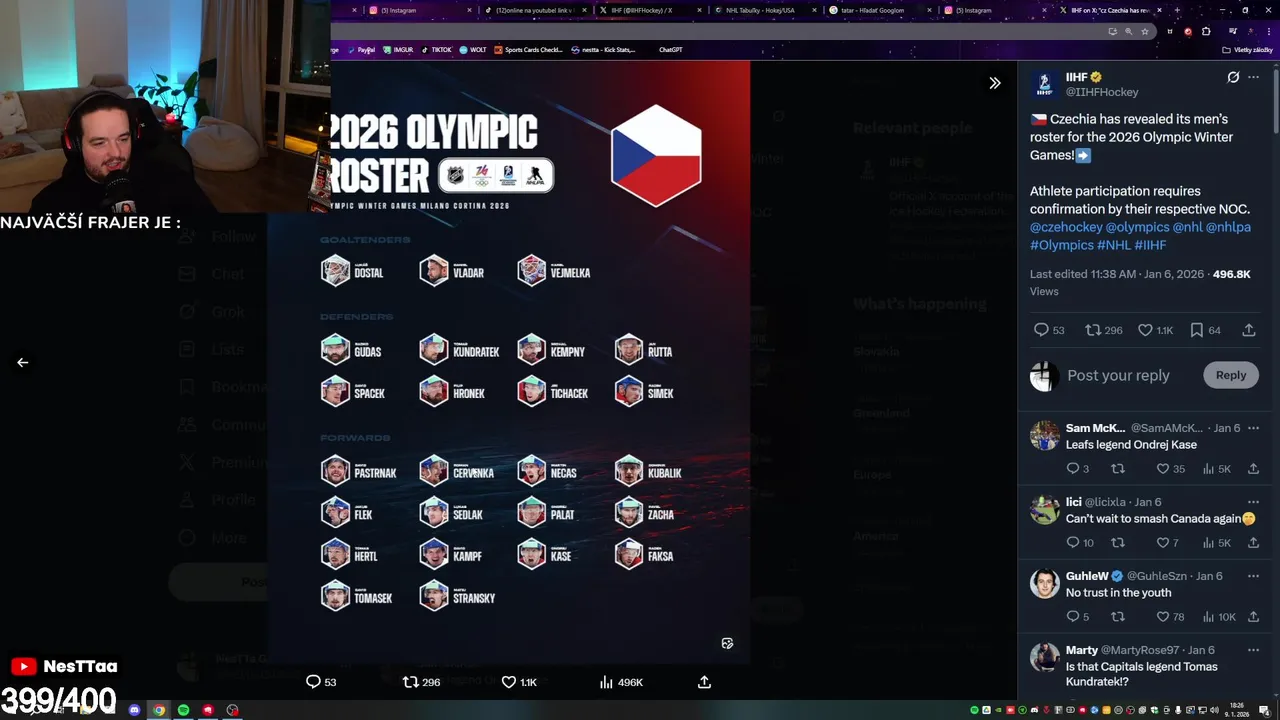This screenshot has height=720, width=1280.
Task: Go back with the left arrow button
Action: coord(22,362)
